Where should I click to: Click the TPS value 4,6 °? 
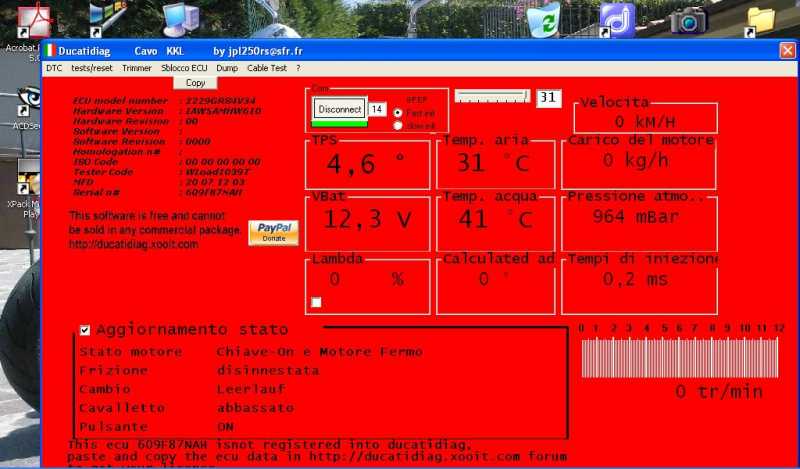click(x=366, y=164)
